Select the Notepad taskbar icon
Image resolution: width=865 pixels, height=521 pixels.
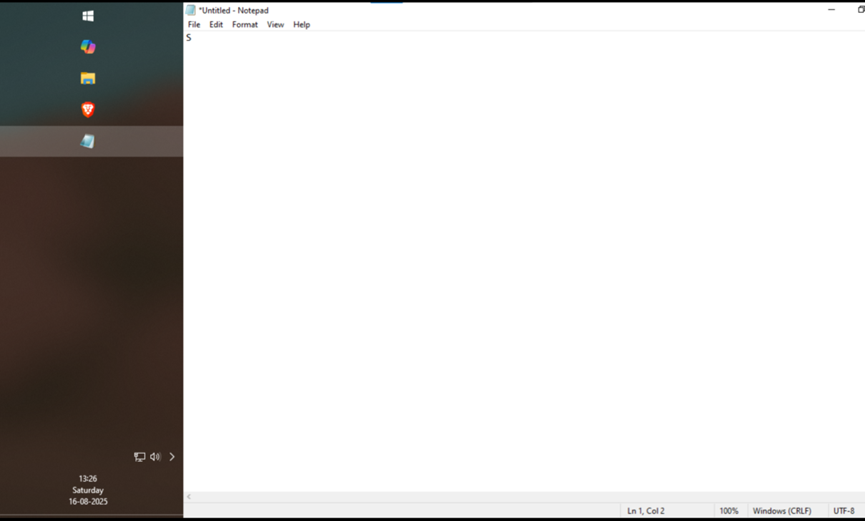88,141
